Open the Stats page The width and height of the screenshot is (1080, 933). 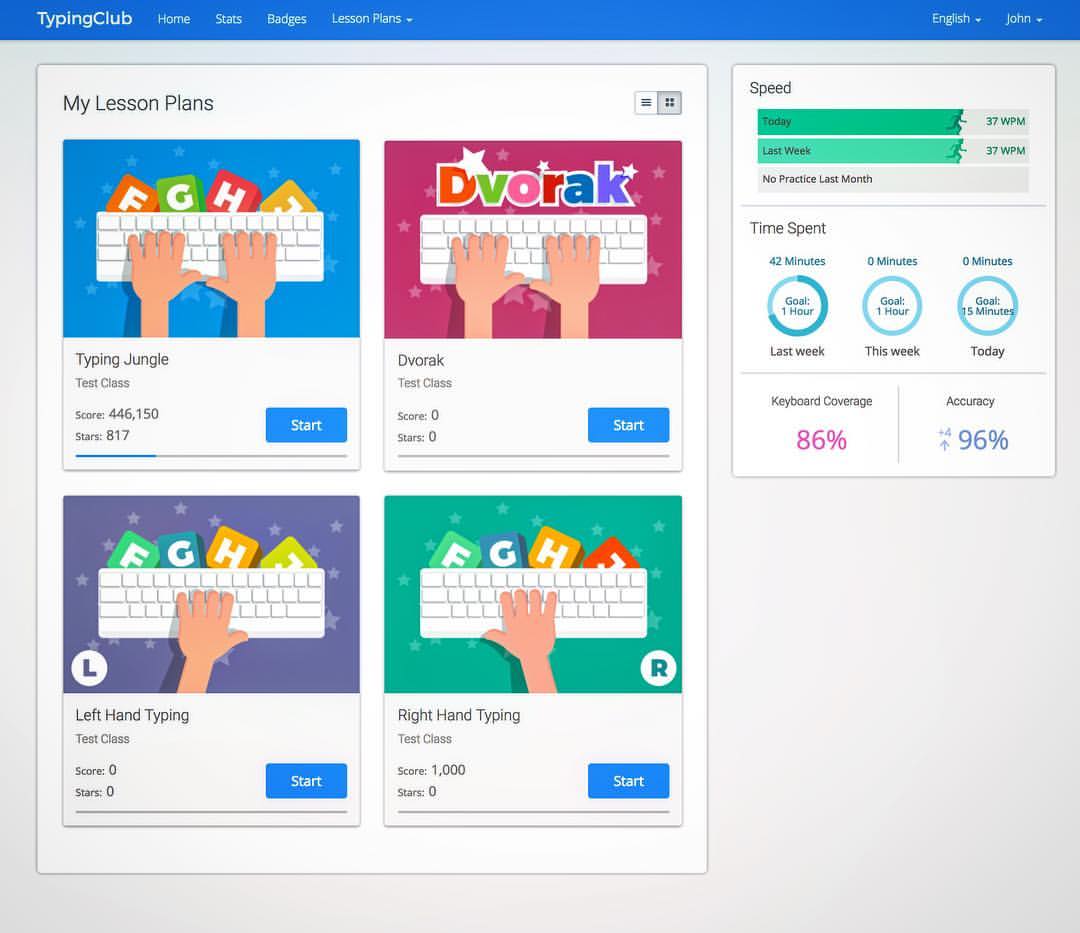pyautogui.click(x=228, y=19)
